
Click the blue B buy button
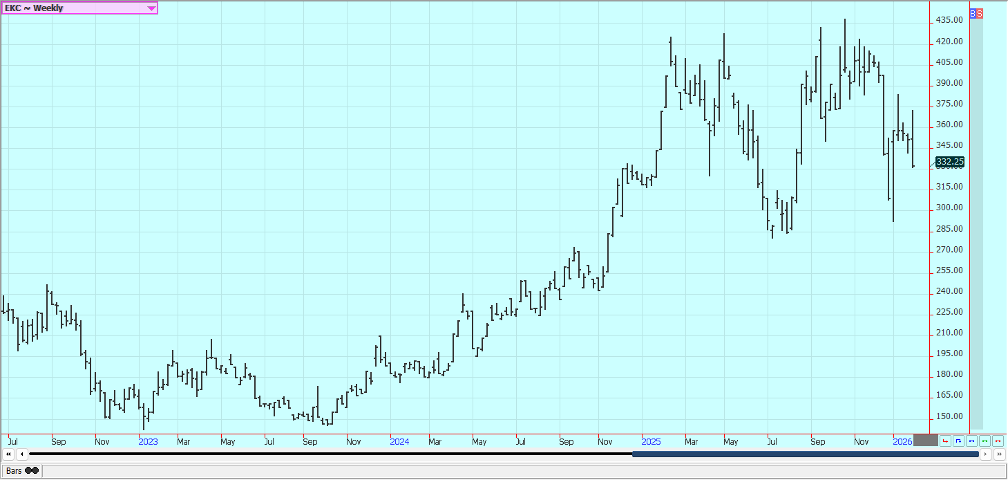click(x=973, y=13)
